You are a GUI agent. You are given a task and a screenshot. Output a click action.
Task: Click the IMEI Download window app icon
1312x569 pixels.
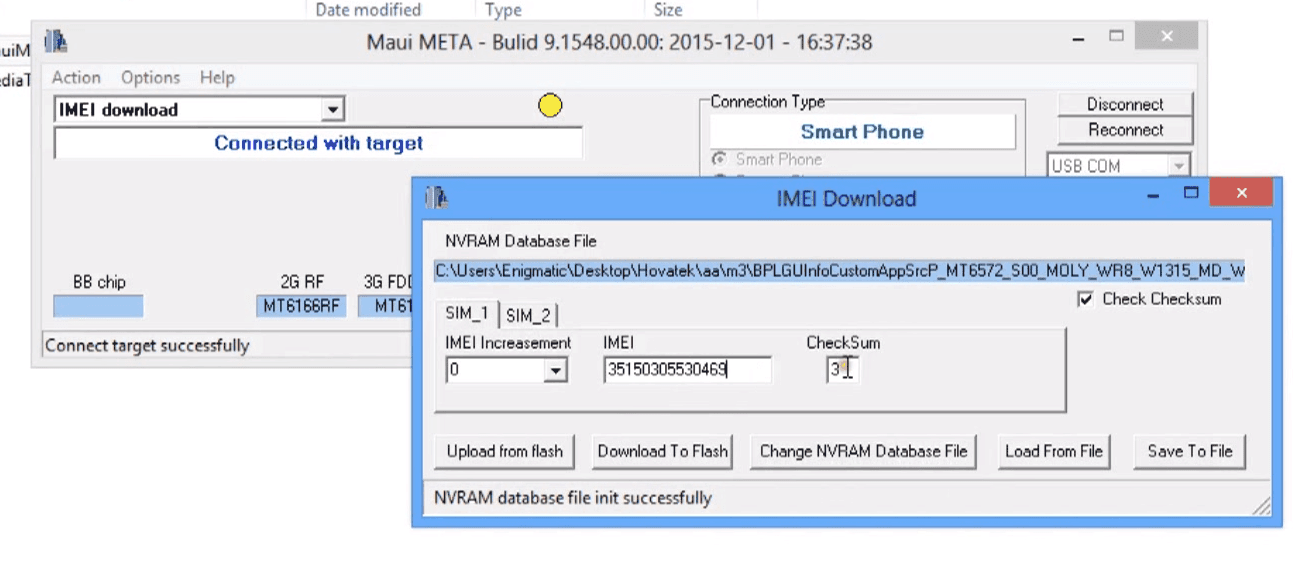436,198
